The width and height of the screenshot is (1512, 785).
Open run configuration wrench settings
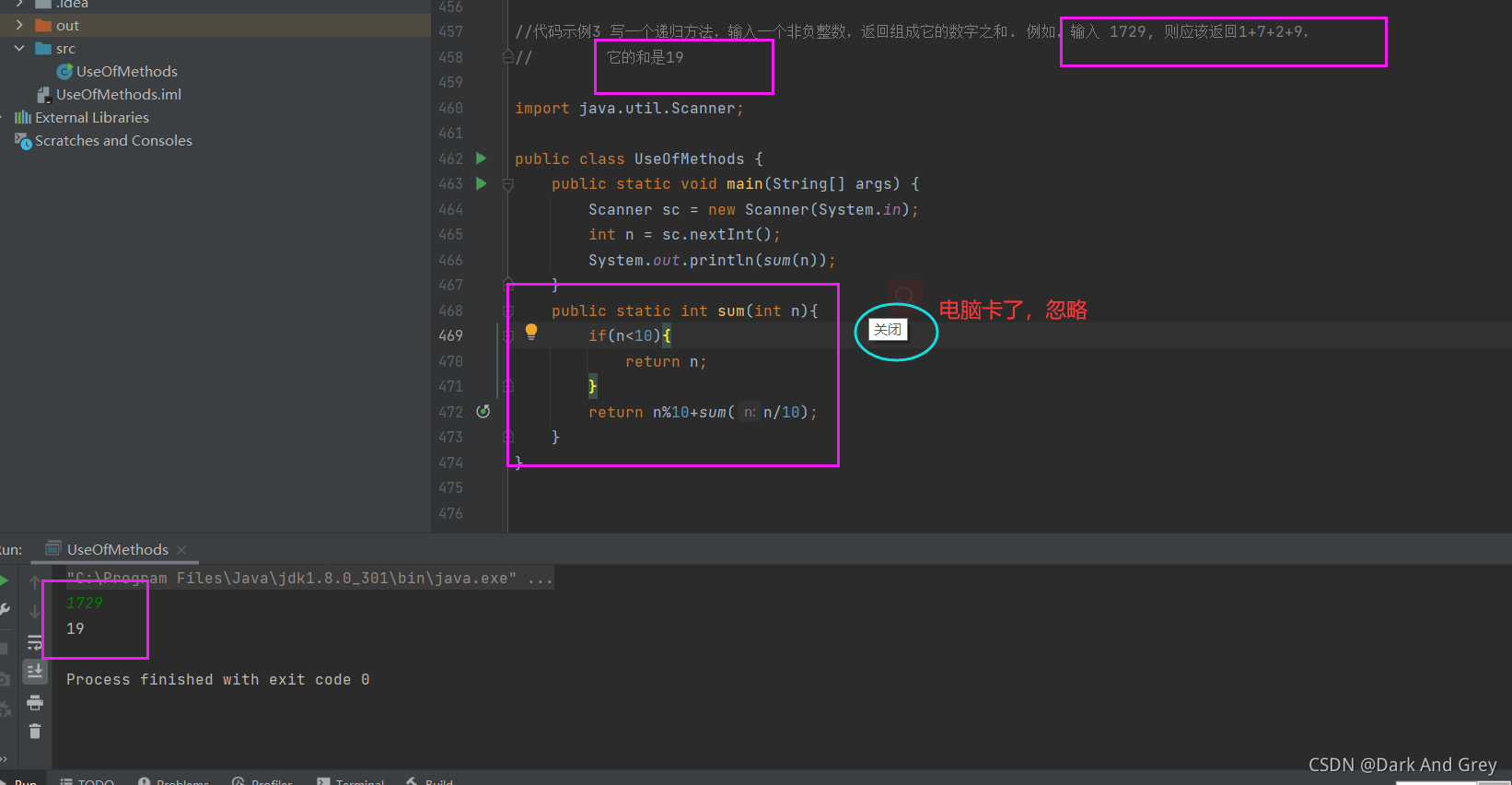pyautogui.click(x=4, y=610)
